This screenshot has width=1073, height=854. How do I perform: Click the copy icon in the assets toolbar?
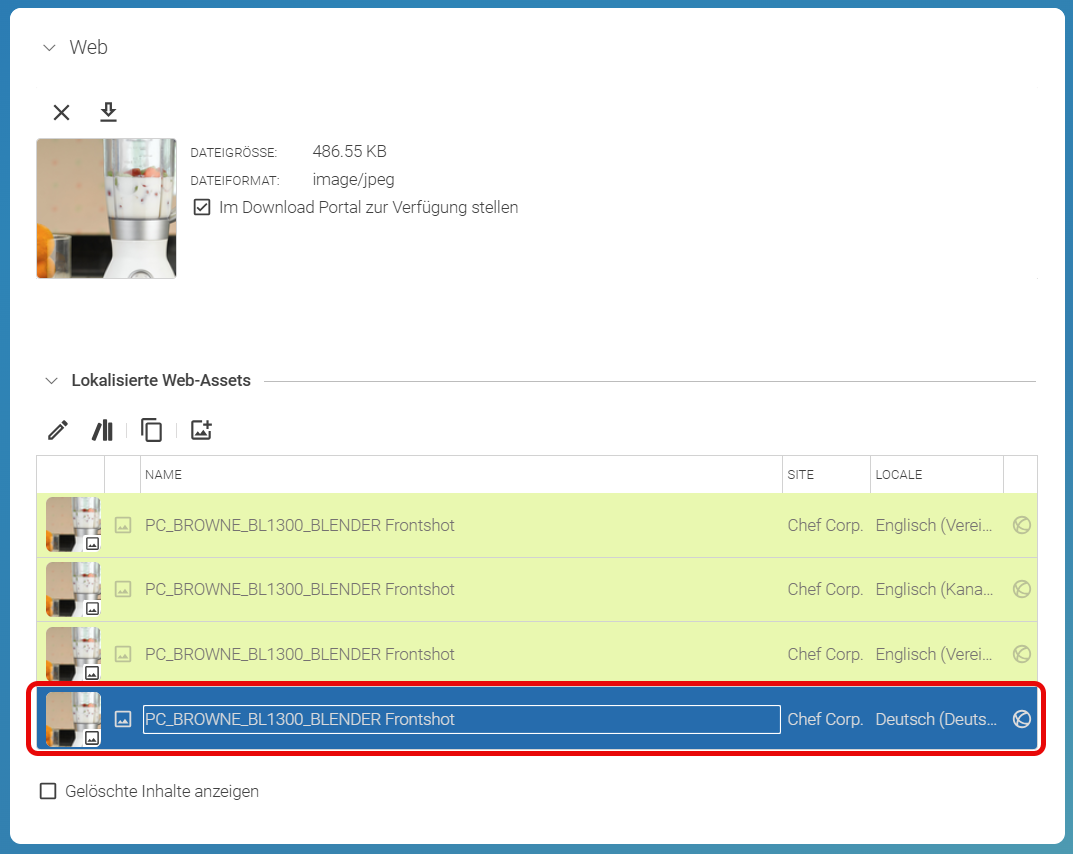pyautogui.click(x=151, y=430)
